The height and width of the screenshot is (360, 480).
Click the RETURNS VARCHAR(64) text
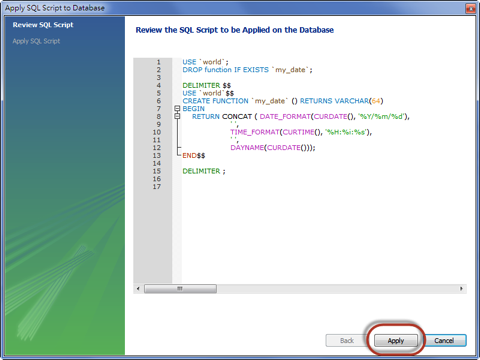click(x=342, y=101)
